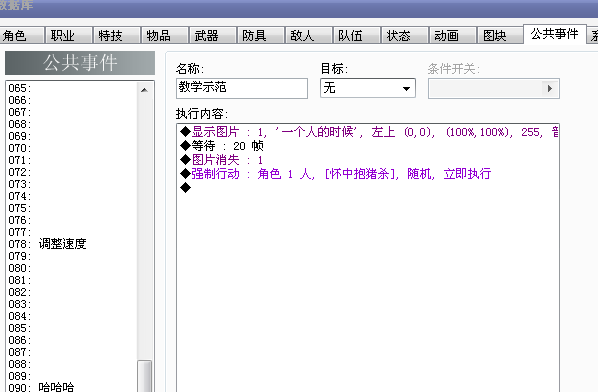The image size is (598, 392).
Task: Select the 特技 tab
Action: pyautogui.click(x=117, y=35)
